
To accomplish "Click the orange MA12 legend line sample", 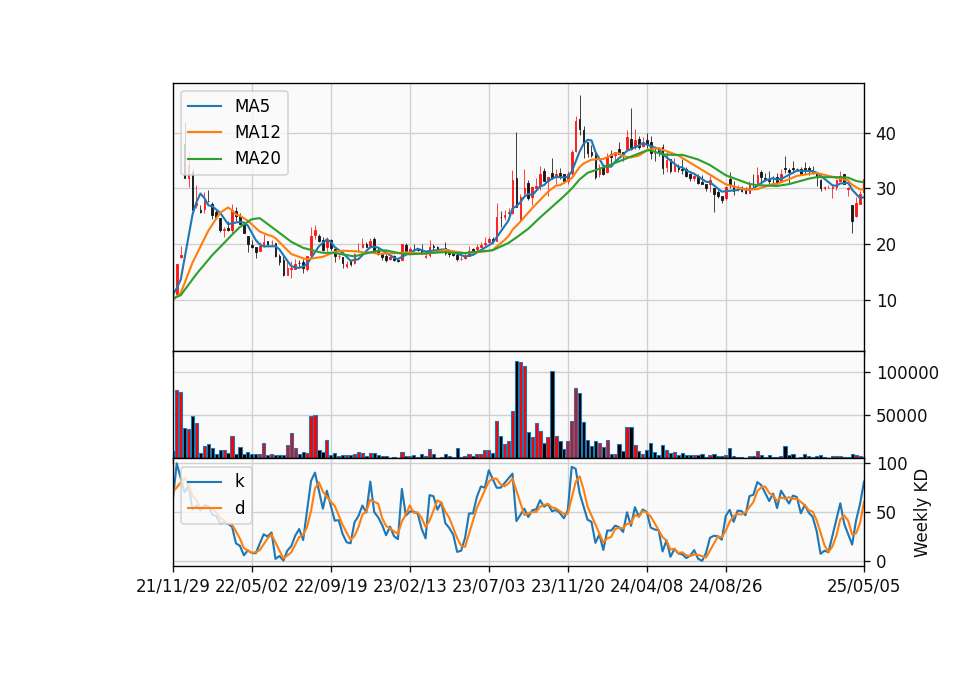I will [204, 132].
